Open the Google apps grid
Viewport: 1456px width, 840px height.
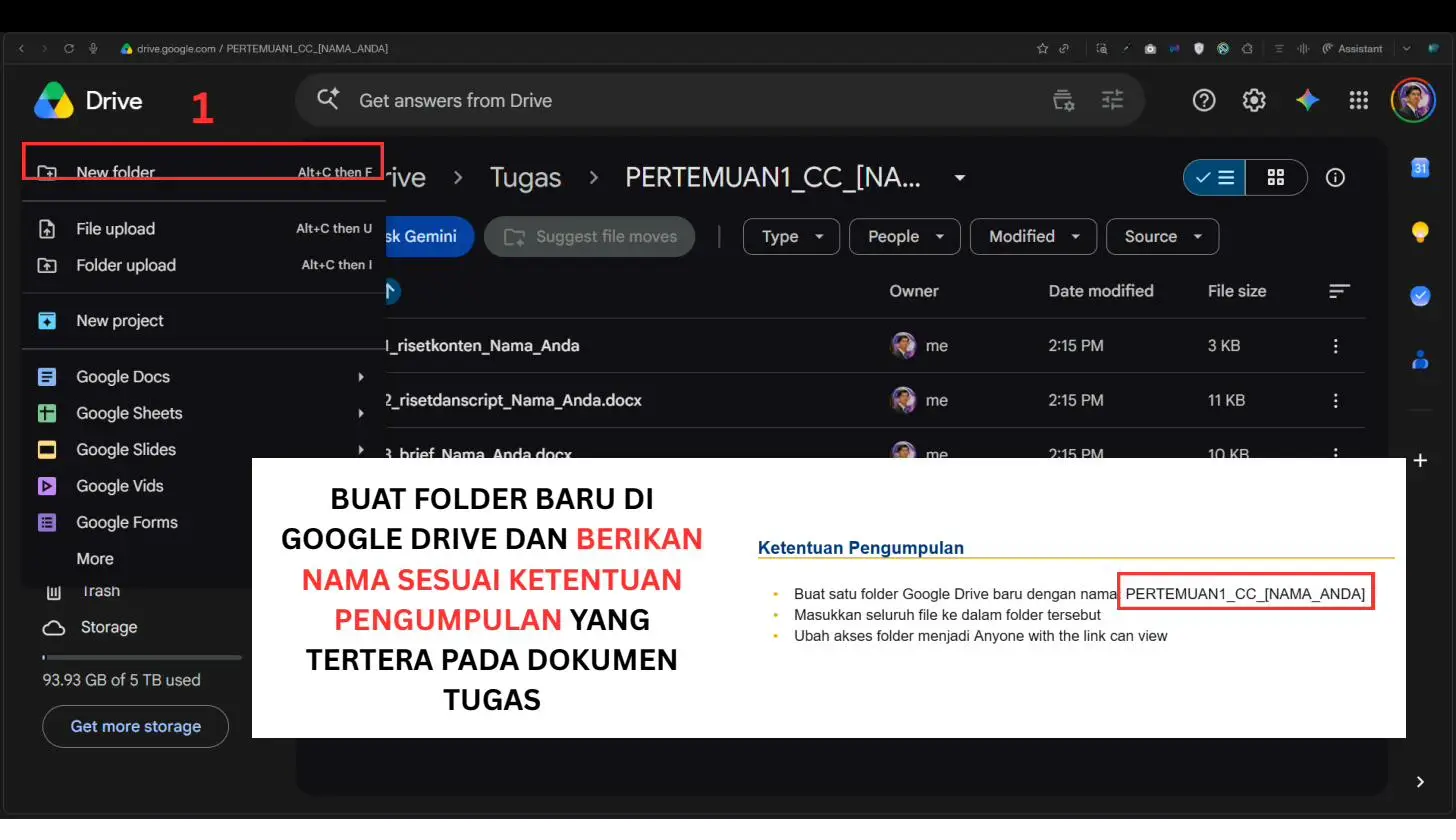click(x=1358, y=100)
